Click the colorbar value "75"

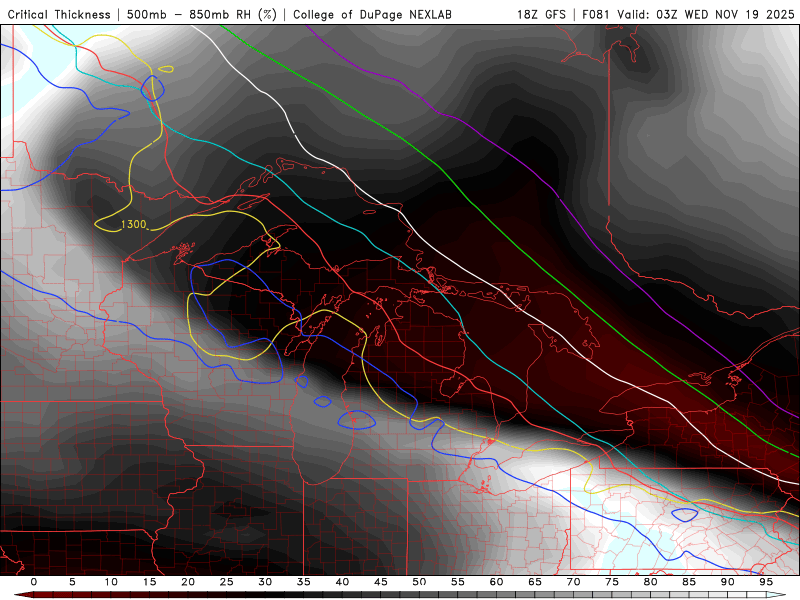pyautogui.click(x=612, y=582)
